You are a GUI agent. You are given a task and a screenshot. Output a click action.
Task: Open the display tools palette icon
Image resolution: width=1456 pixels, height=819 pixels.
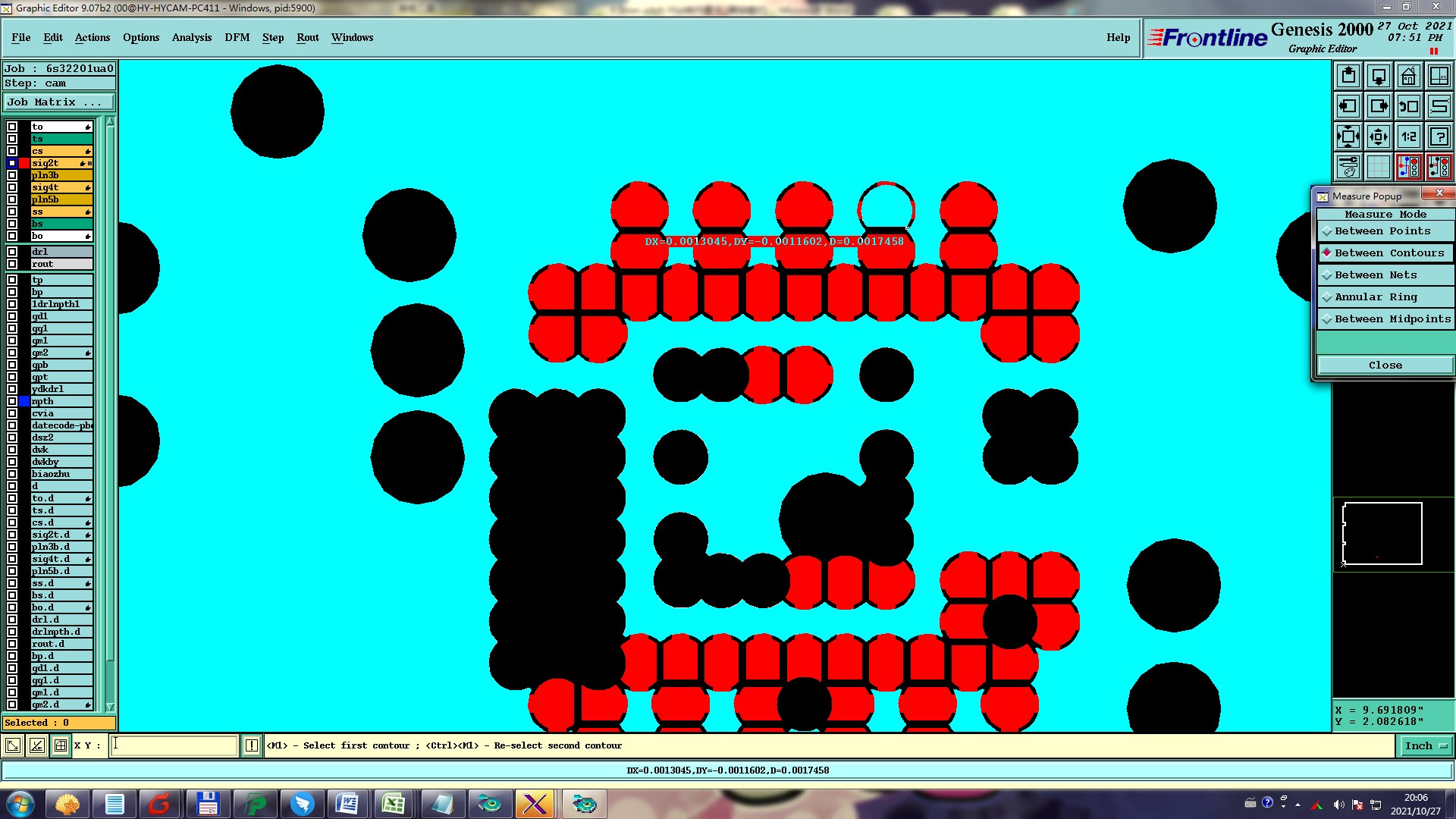coord(1348,167)
